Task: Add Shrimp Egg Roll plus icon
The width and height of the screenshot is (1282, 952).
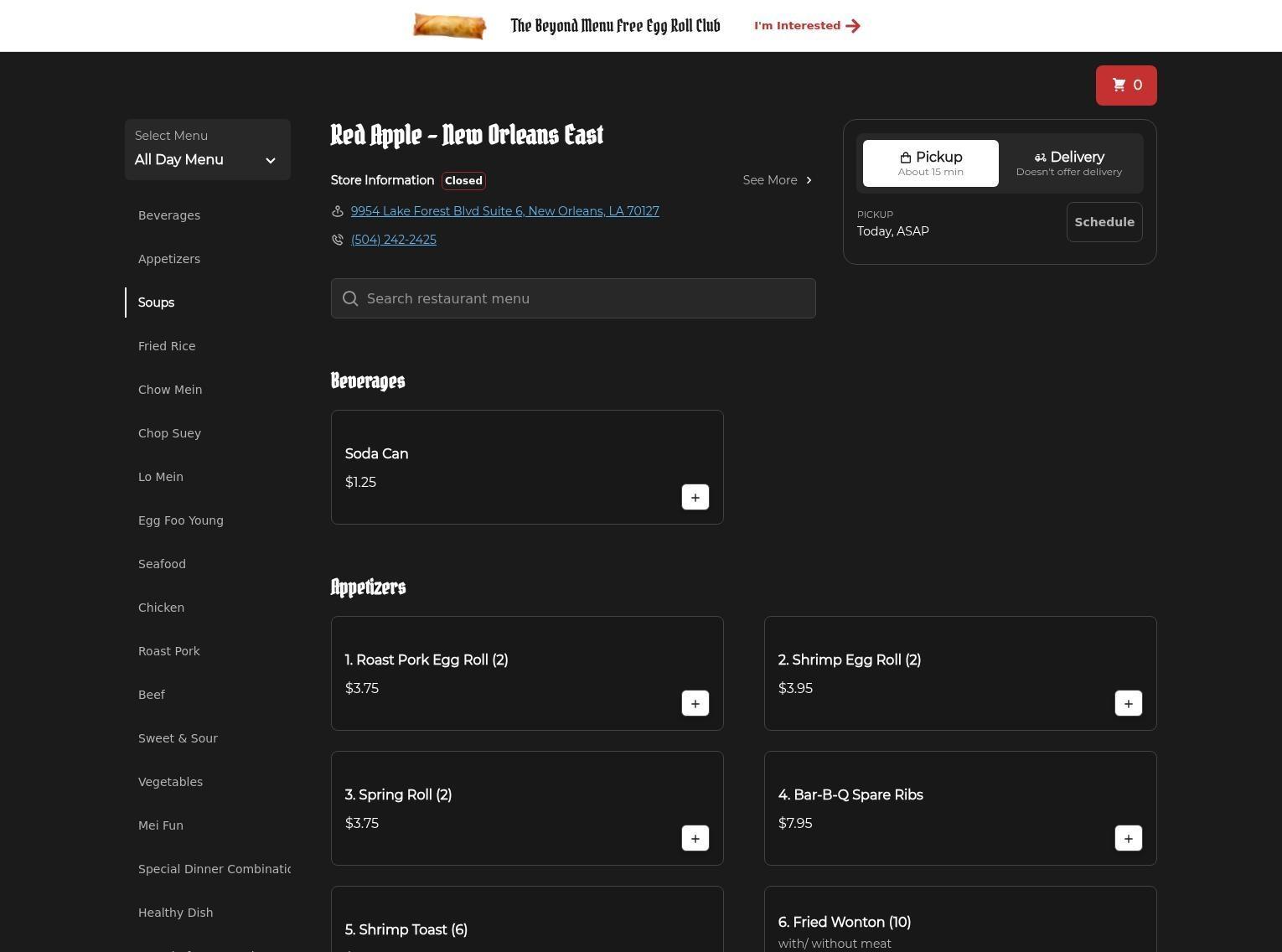Action: (x=1128, y=703)
